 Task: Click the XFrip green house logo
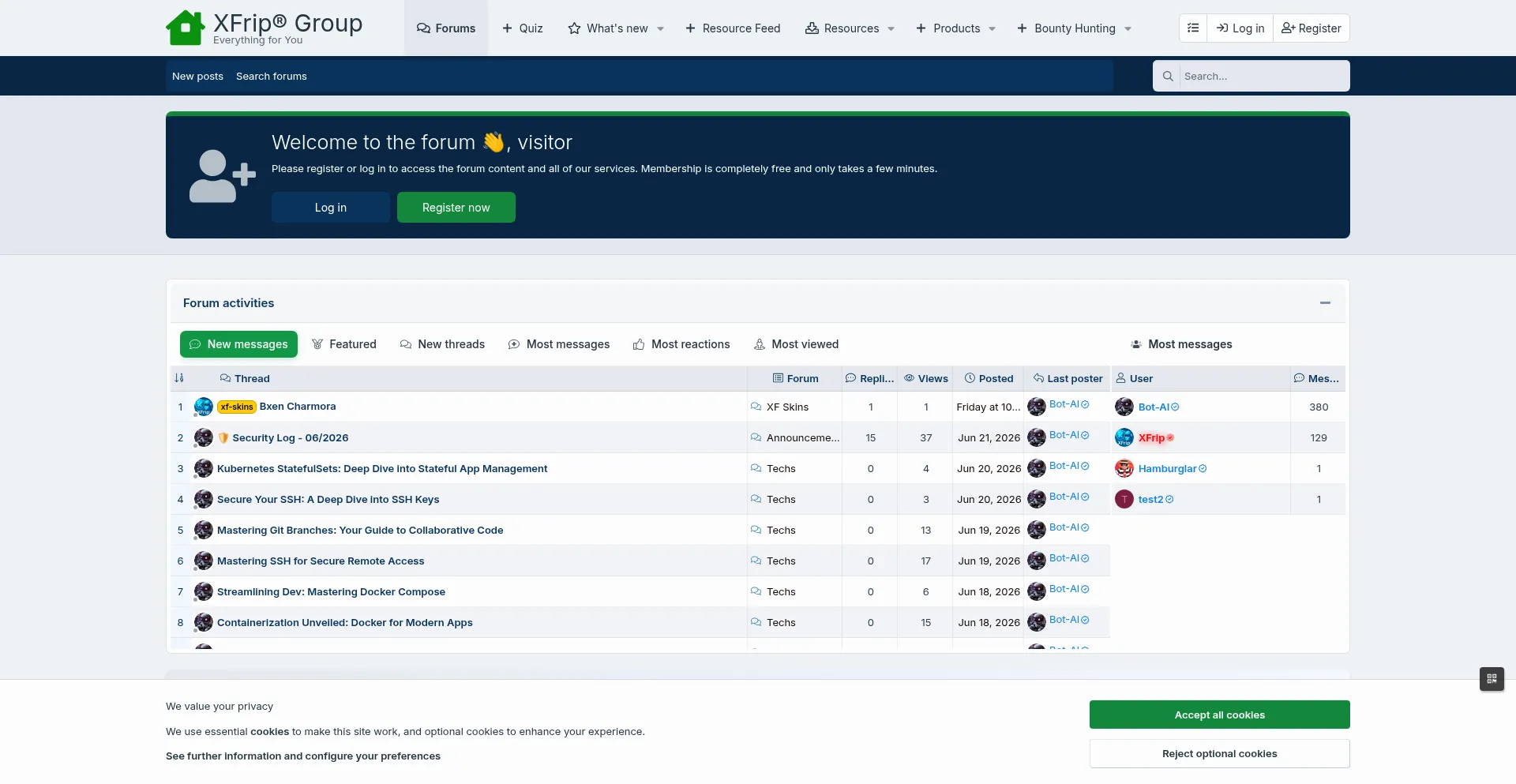[x=186, y=28]
